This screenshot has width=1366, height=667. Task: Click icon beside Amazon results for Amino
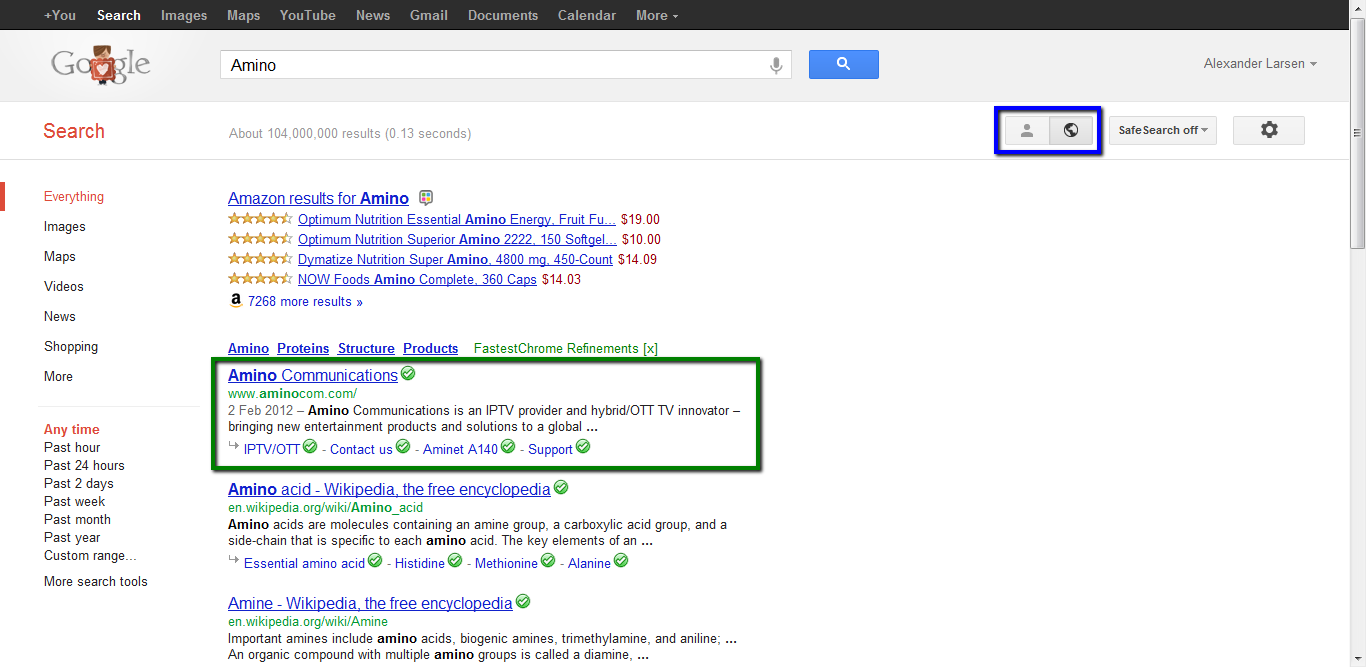(x=426, y=198)
